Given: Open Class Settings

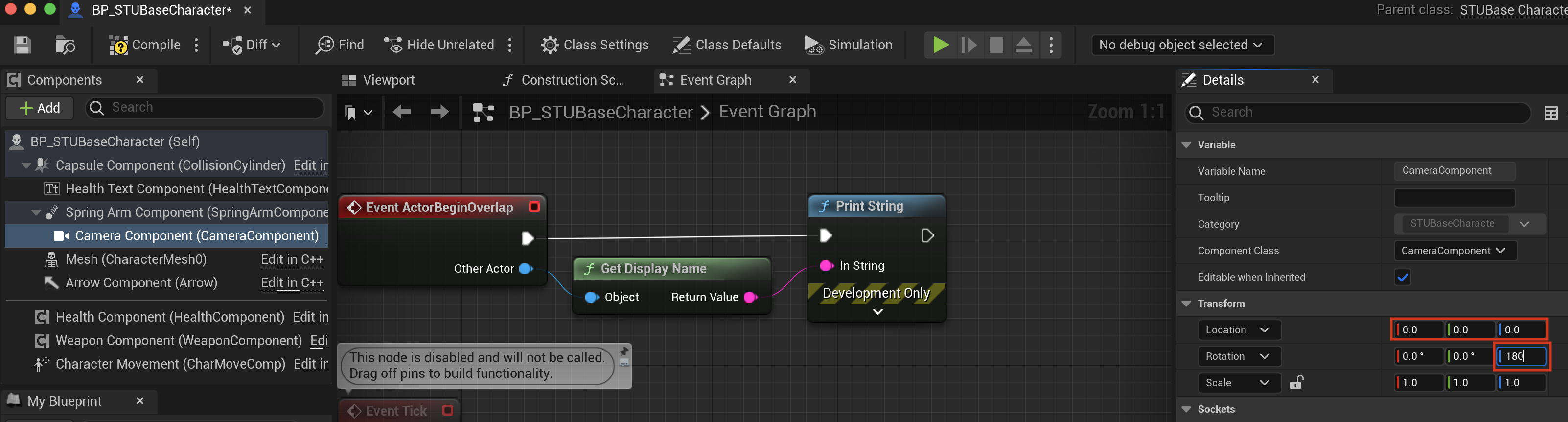Looking at the screenshot, I should pos(595,45).
